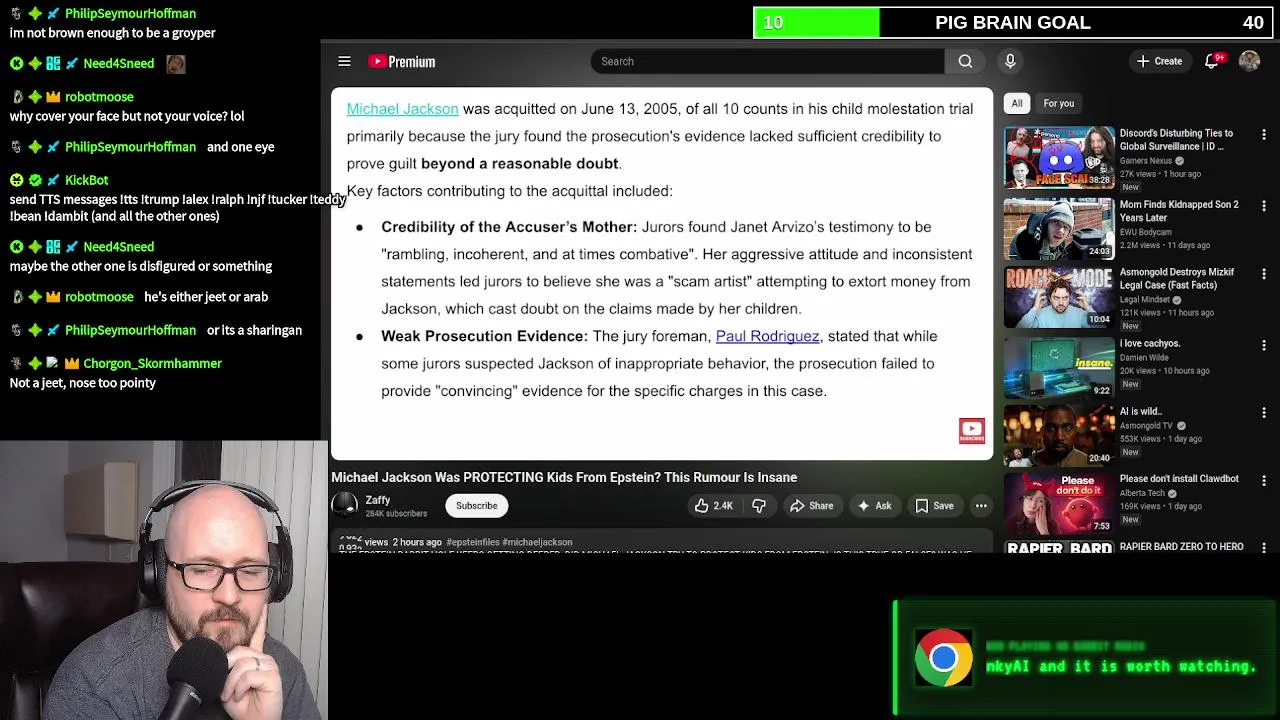
Task: Open options for 'i love cachyos.' video
Action: click(1264, 345)
